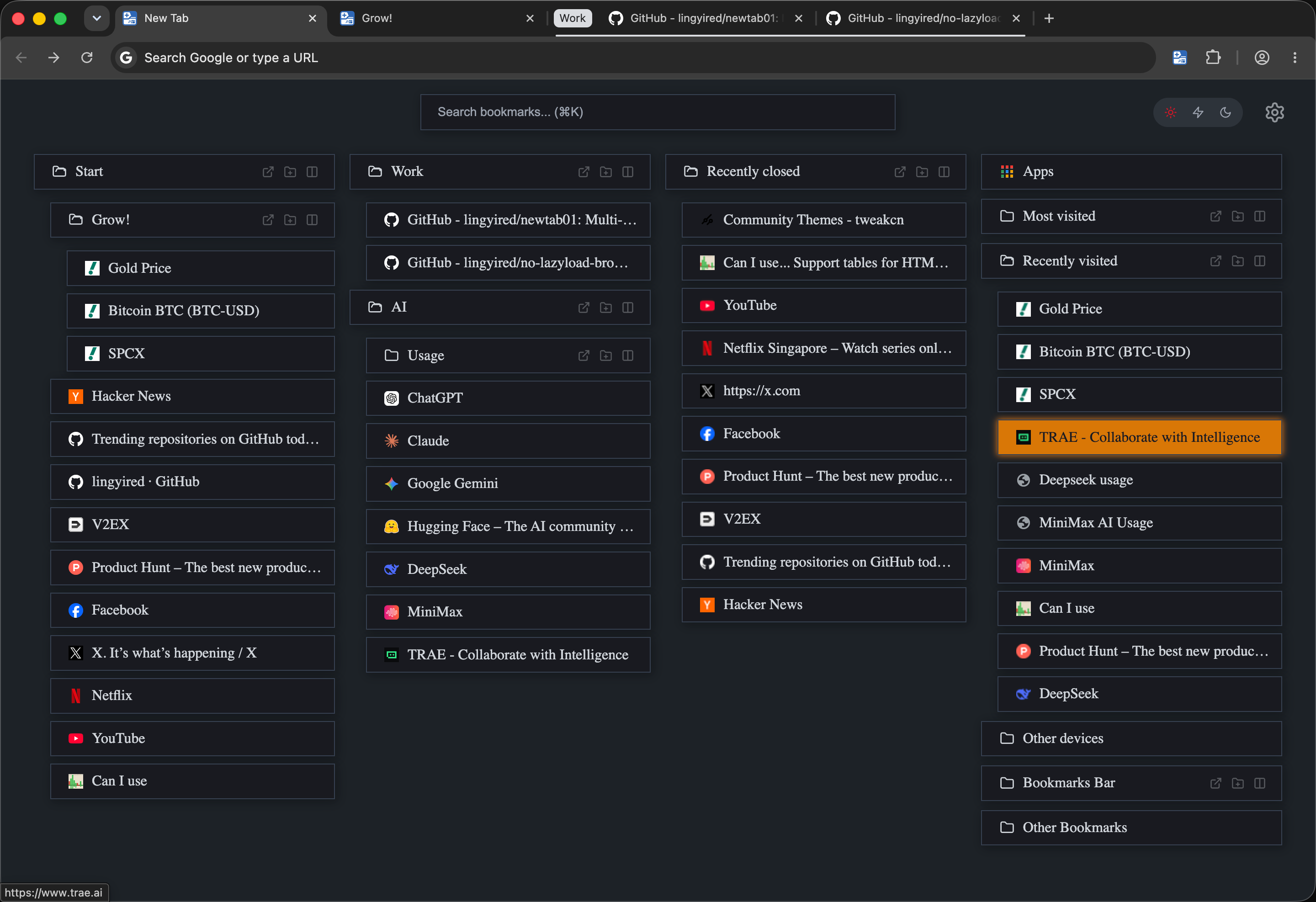Open Deepseek usage in Recently visited
Screen dimensions: 1316x902
point(1139,480)
